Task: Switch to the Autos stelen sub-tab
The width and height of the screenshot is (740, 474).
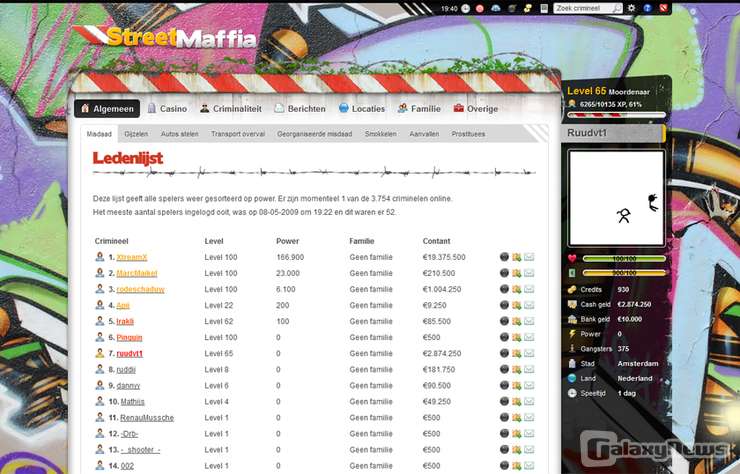Action: pos(179,134)
